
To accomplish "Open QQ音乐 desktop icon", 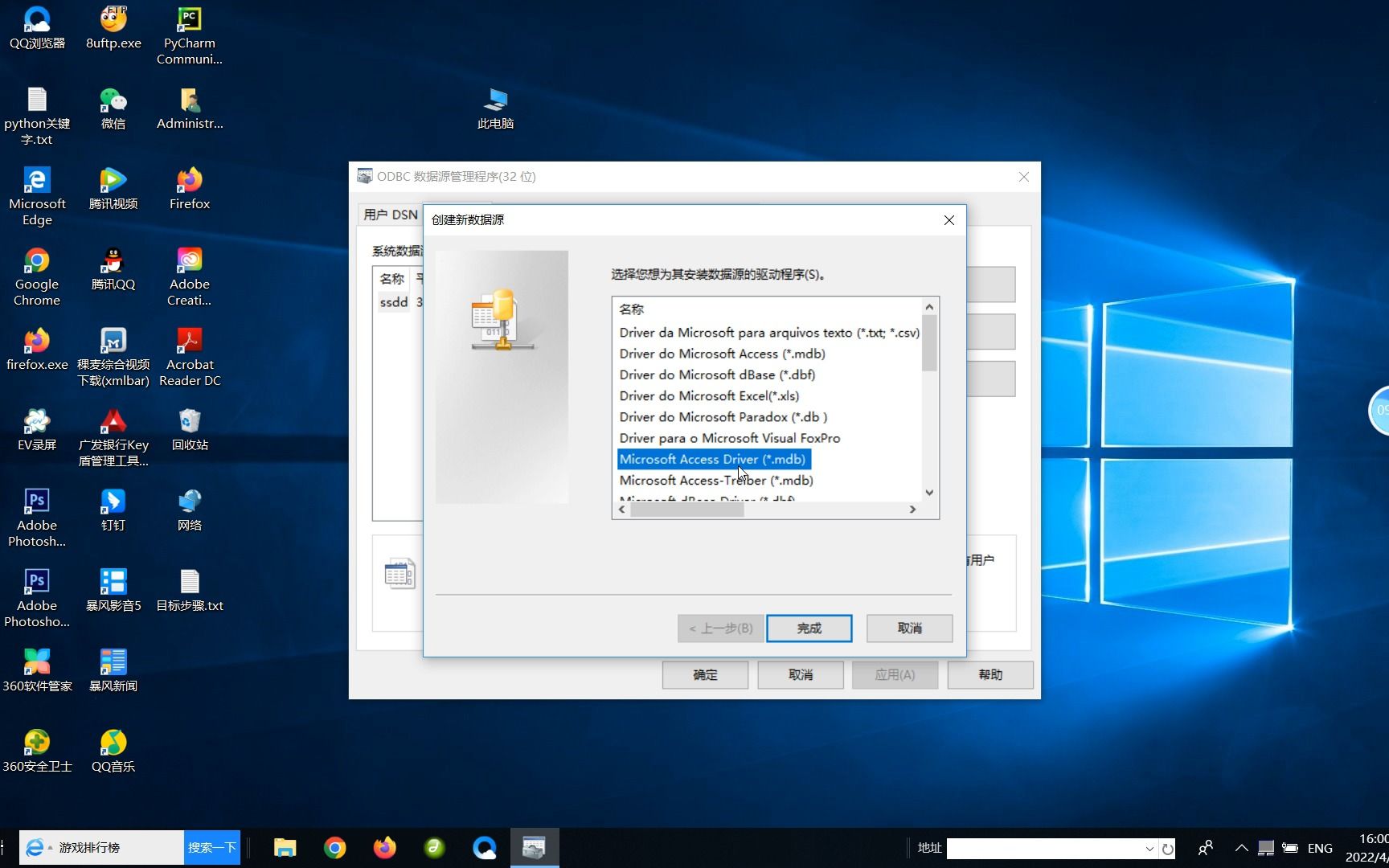I will tap(113, 751).
